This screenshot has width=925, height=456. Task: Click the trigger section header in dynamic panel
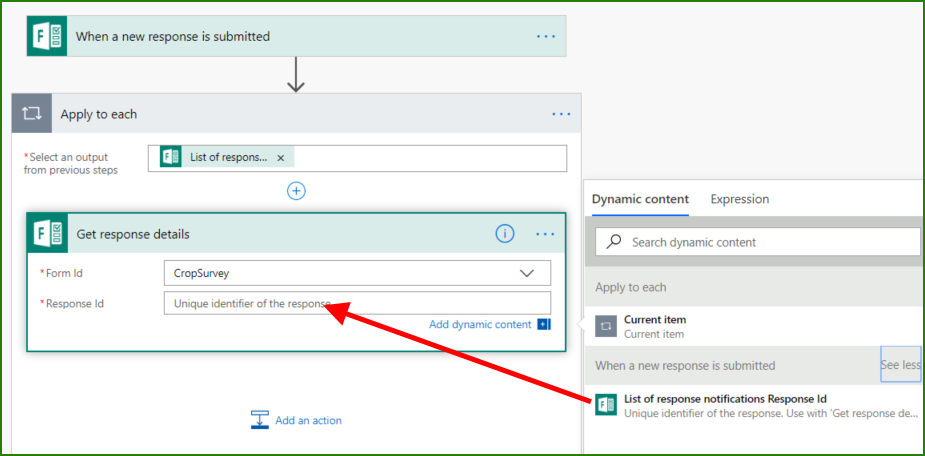[x=685, y=366]
